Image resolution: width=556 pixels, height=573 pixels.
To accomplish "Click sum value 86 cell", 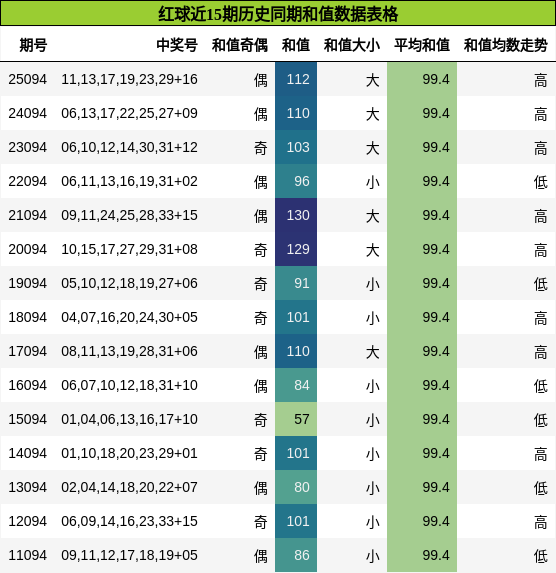I will [x=296, y=555].
